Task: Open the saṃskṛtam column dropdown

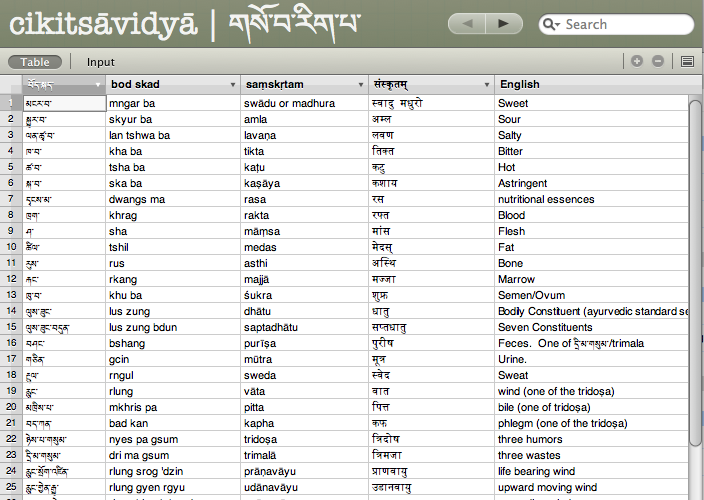Action: point(361,85)
